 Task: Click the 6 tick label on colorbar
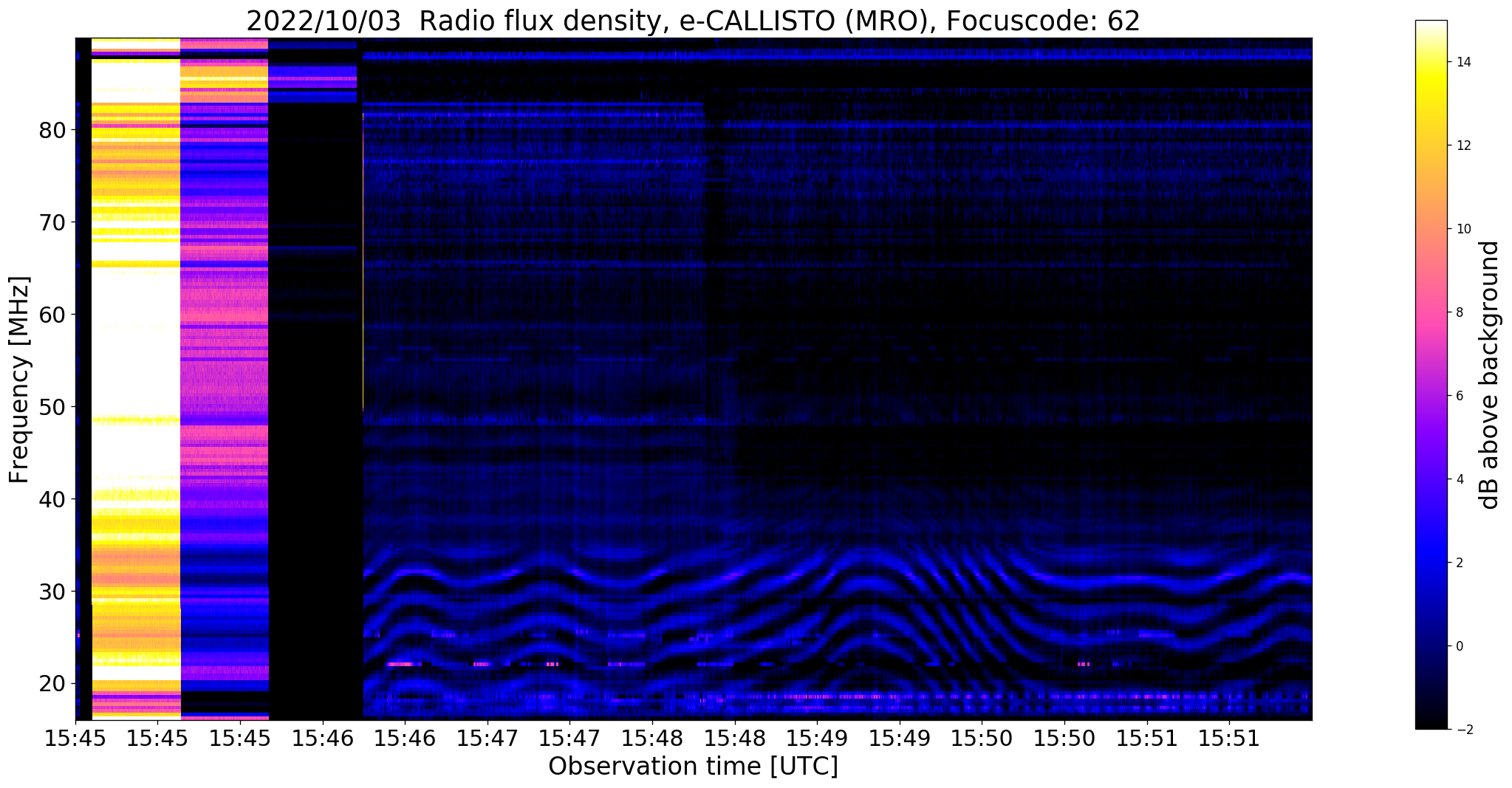click(x=1459, y=396)
